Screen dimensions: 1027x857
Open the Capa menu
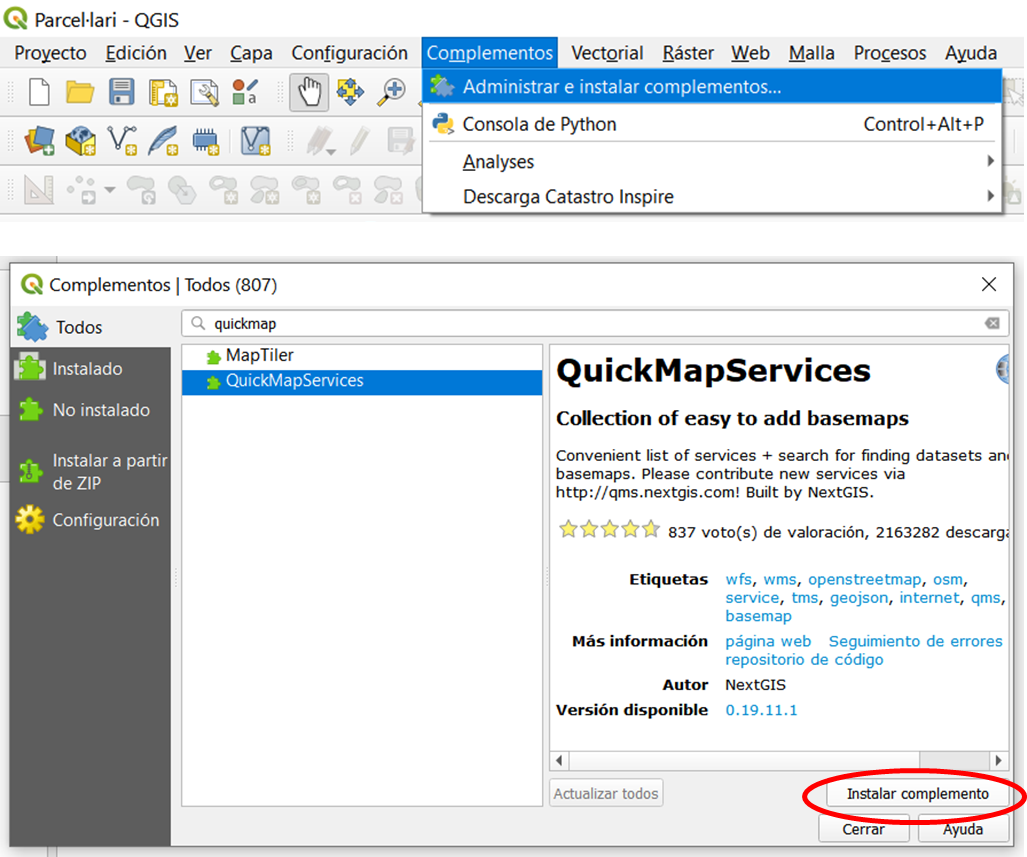(x=251, y=52)
